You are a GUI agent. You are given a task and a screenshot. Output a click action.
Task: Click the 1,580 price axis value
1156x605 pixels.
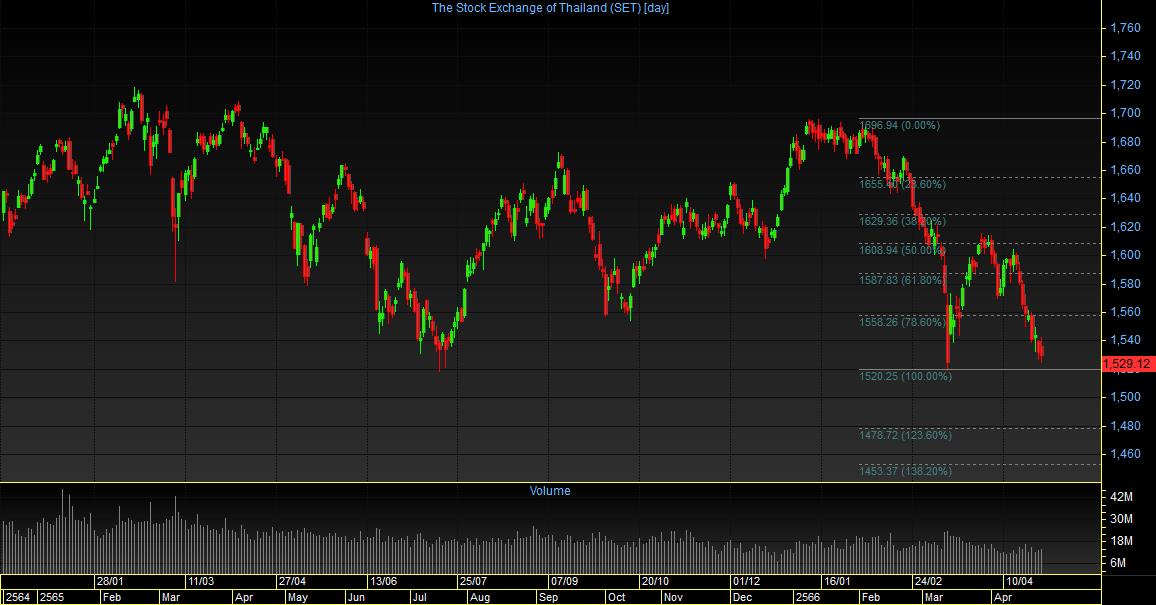coord(1125,284)
